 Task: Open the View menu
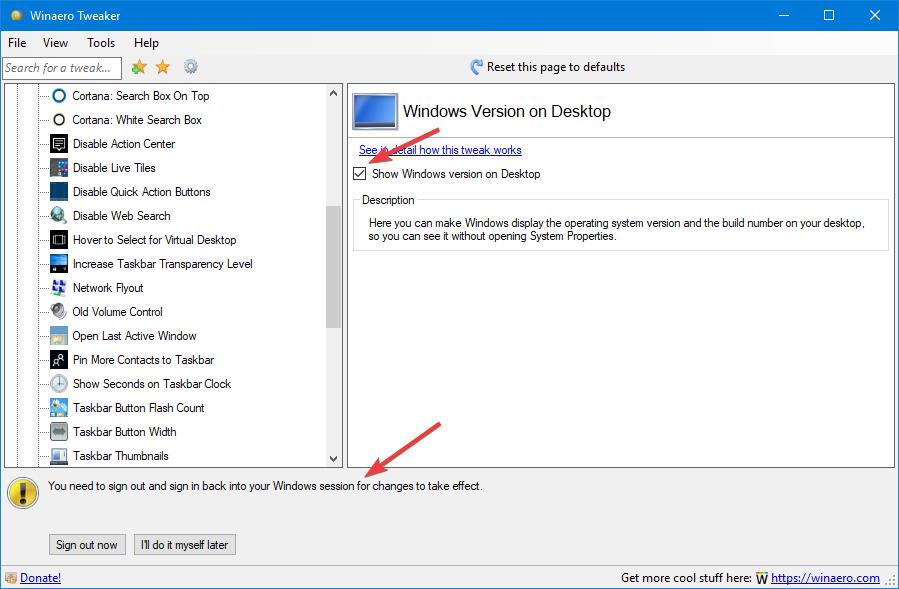click(56, 43)
